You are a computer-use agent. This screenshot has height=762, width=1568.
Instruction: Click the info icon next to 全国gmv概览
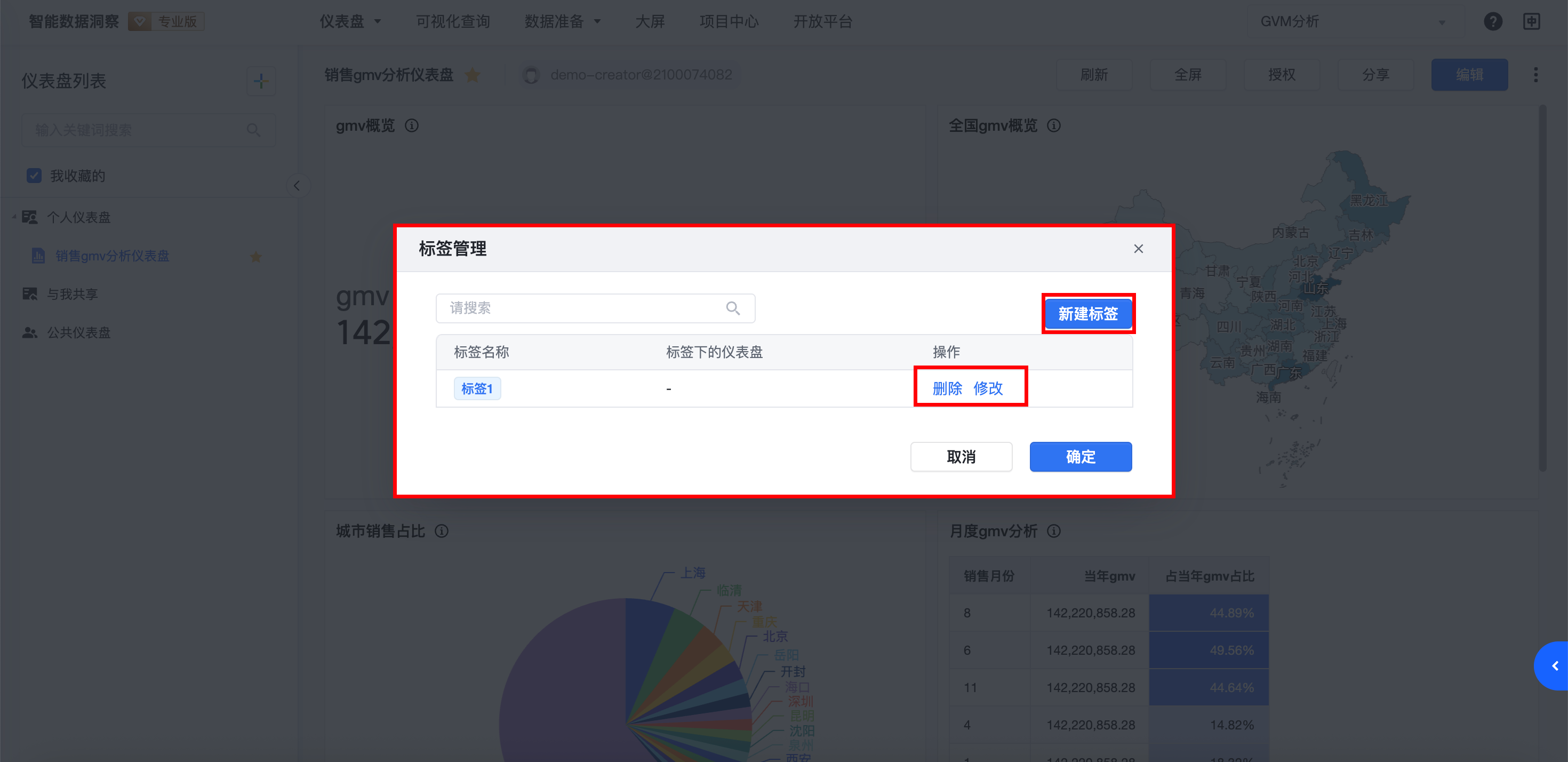point(1054,126)
